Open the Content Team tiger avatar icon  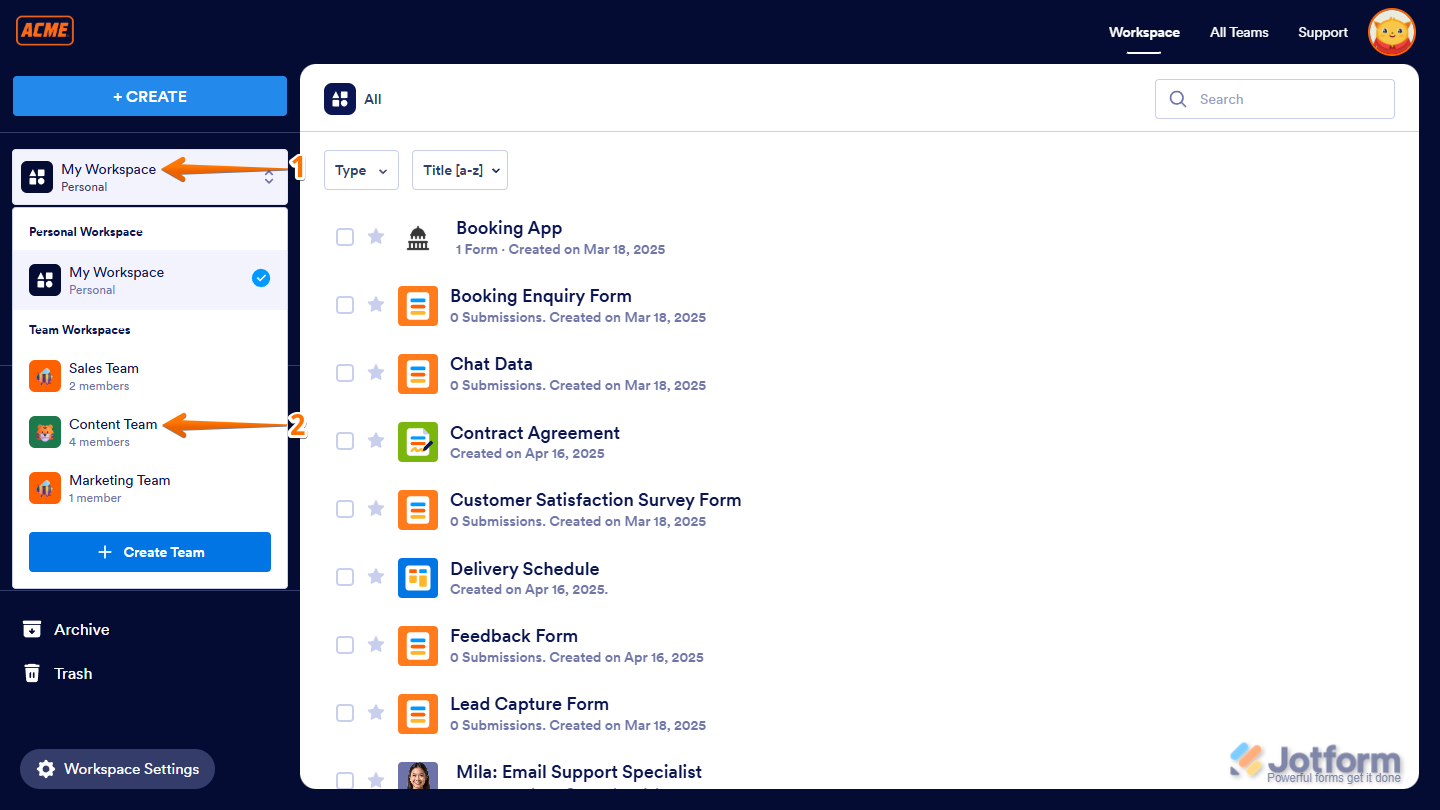click(x=44, y=432)
